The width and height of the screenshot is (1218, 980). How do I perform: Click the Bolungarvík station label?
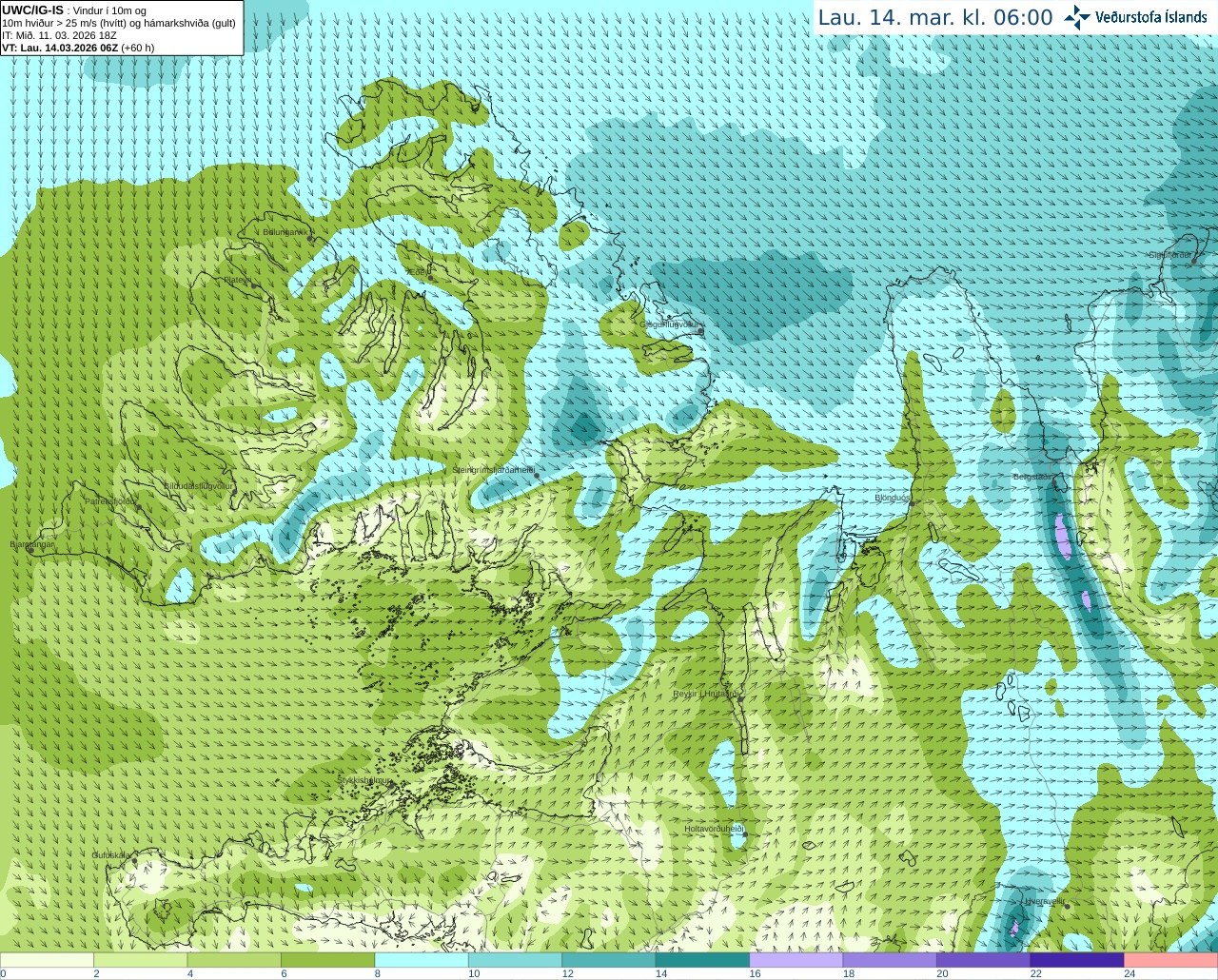click(284, 231)
